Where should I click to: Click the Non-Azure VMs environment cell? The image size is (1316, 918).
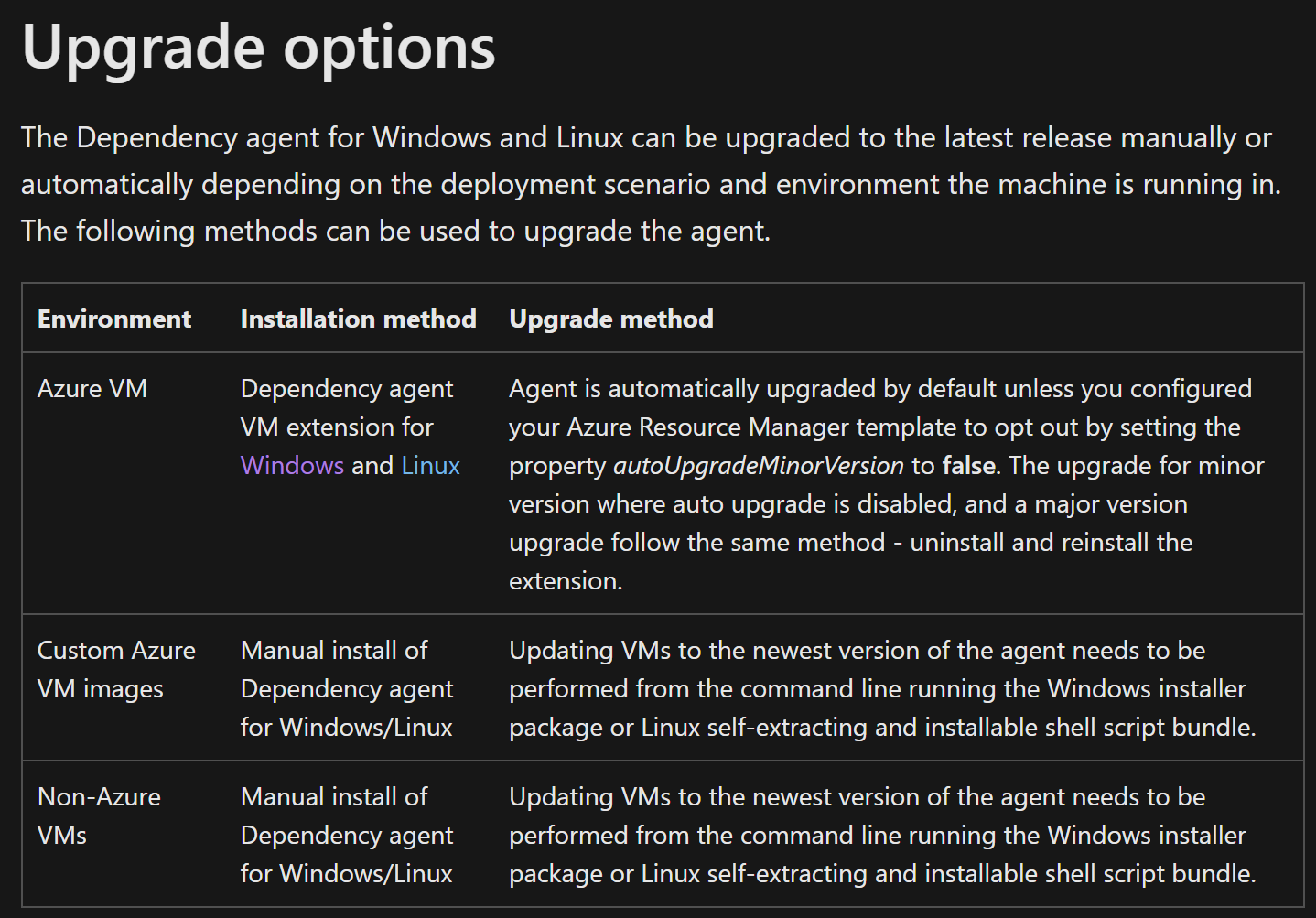click(99, 815)
